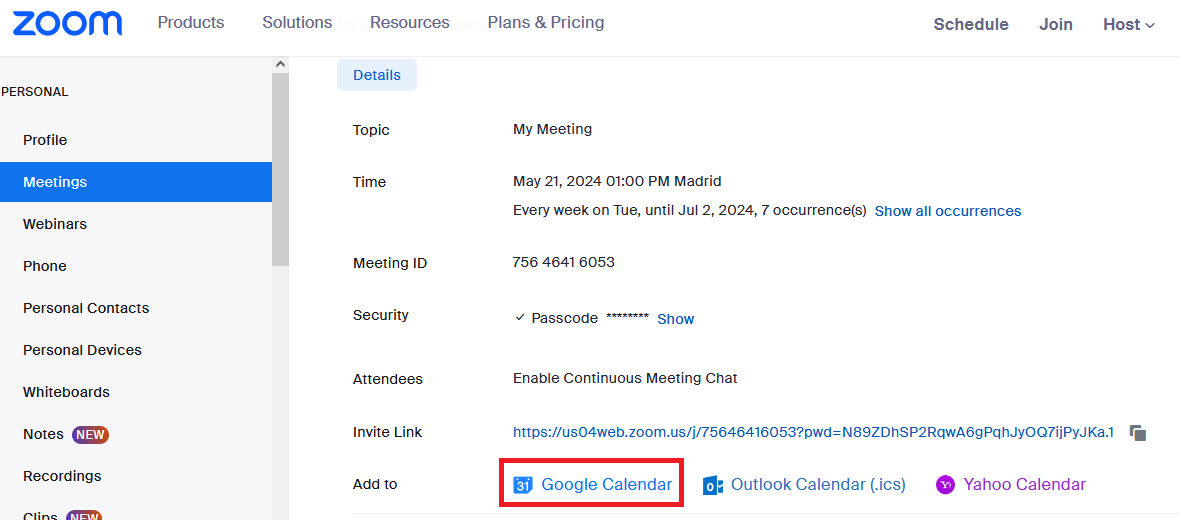
Task: Open the Resources menu
Action: [x=409, y=23]
